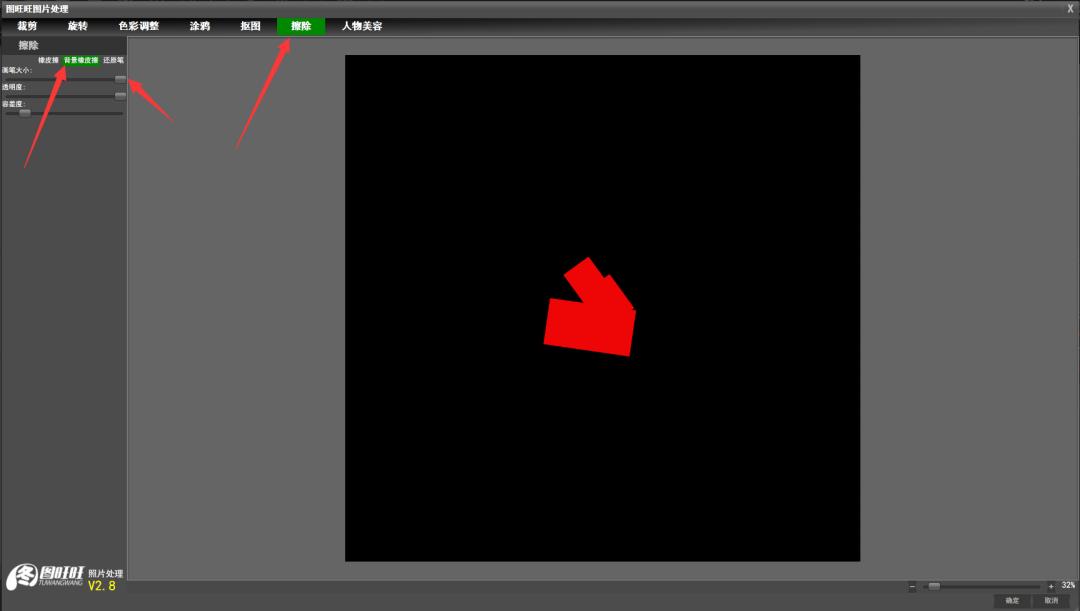This screenshot has height=611, width=1080.
Task: Click the 容差度 slider handle
Action: (x=25, y=113)
